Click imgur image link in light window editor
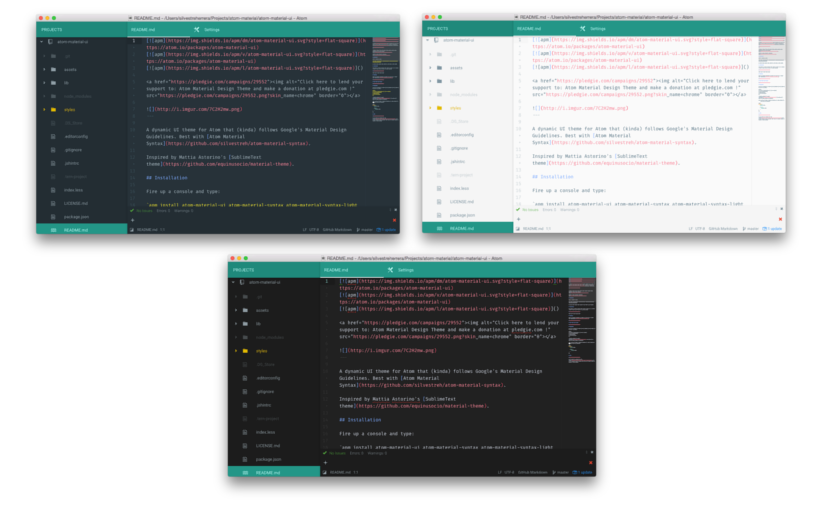 click(585, 108)
